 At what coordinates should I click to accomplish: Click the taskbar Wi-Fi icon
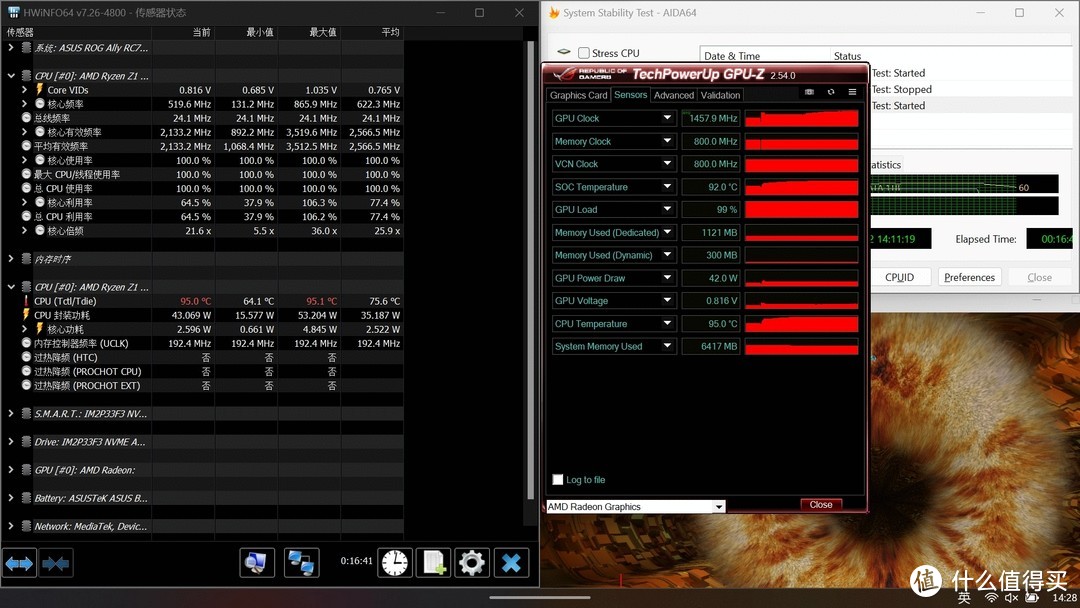click(991, 598)
